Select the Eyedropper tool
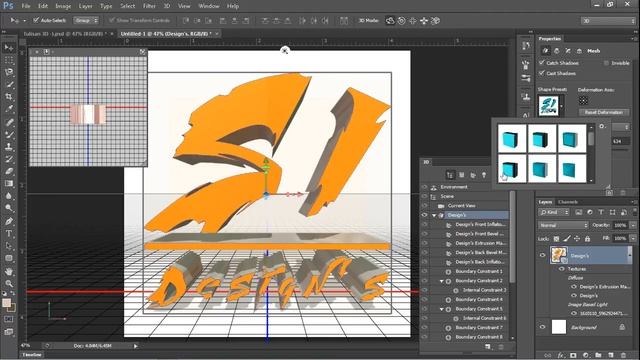 pyautogui.click(x=9, y=109)
